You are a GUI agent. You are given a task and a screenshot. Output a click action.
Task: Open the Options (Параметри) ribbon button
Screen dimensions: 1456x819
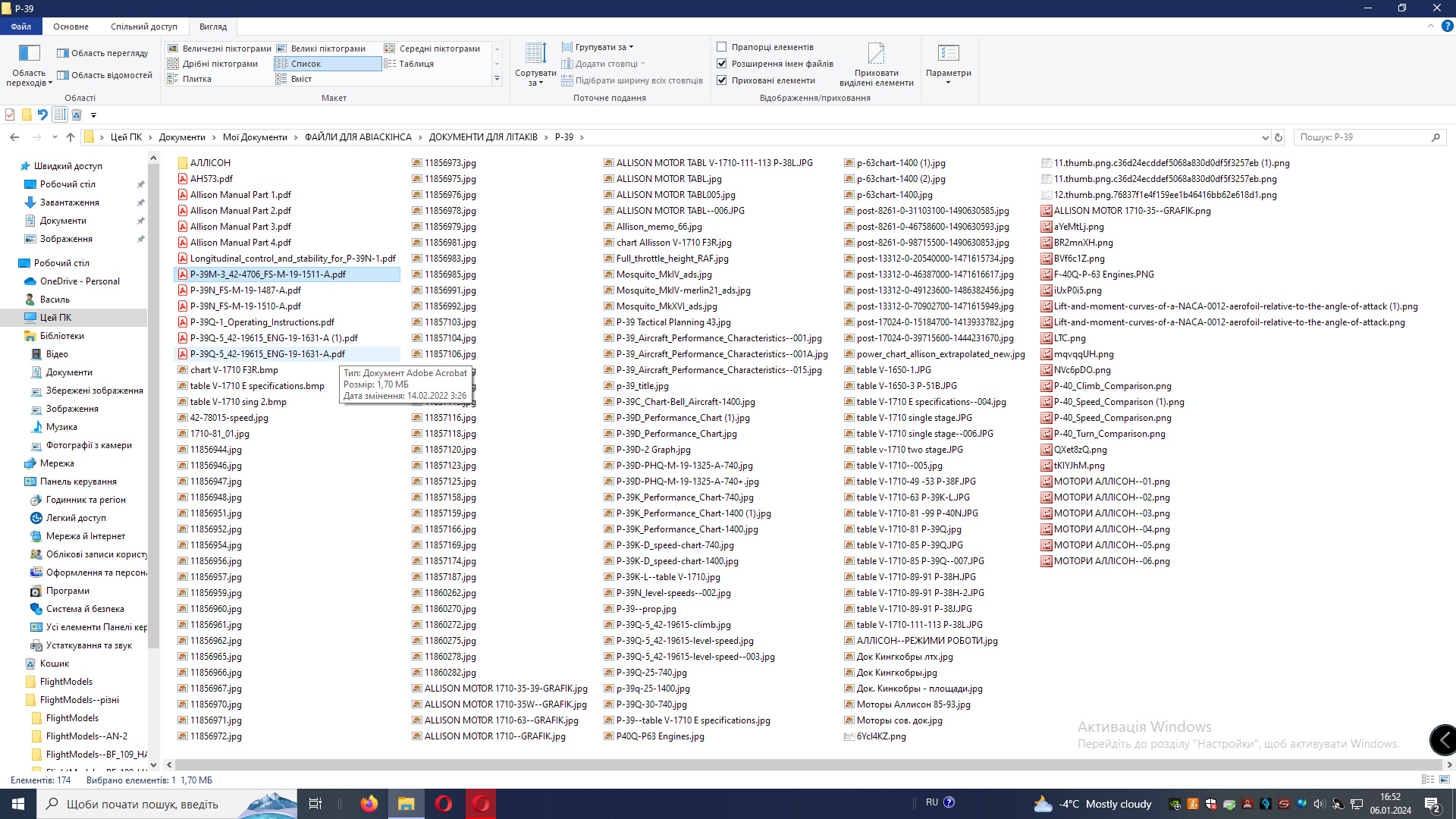(x=948, y=55)
